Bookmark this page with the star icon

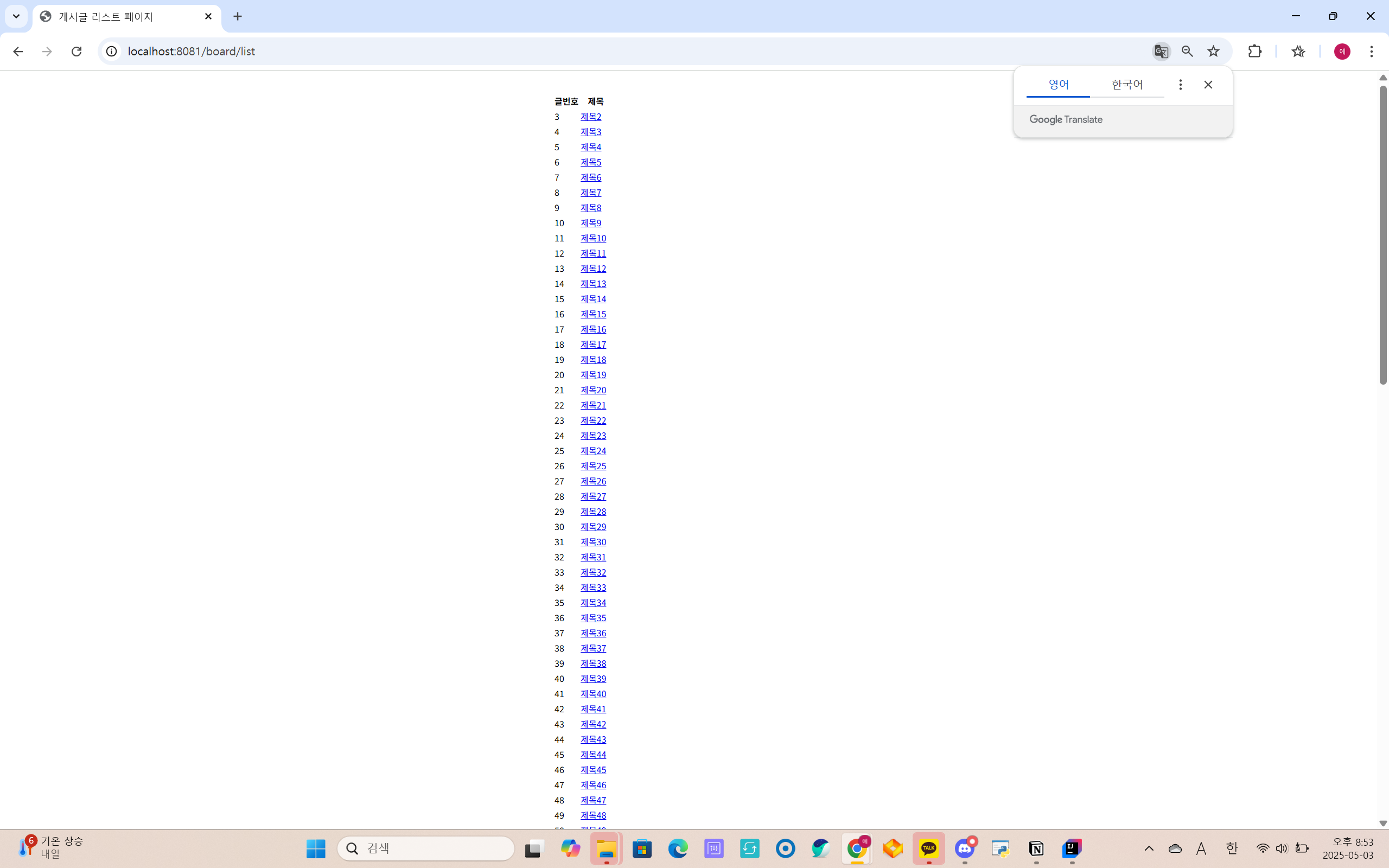(1213, 52)
